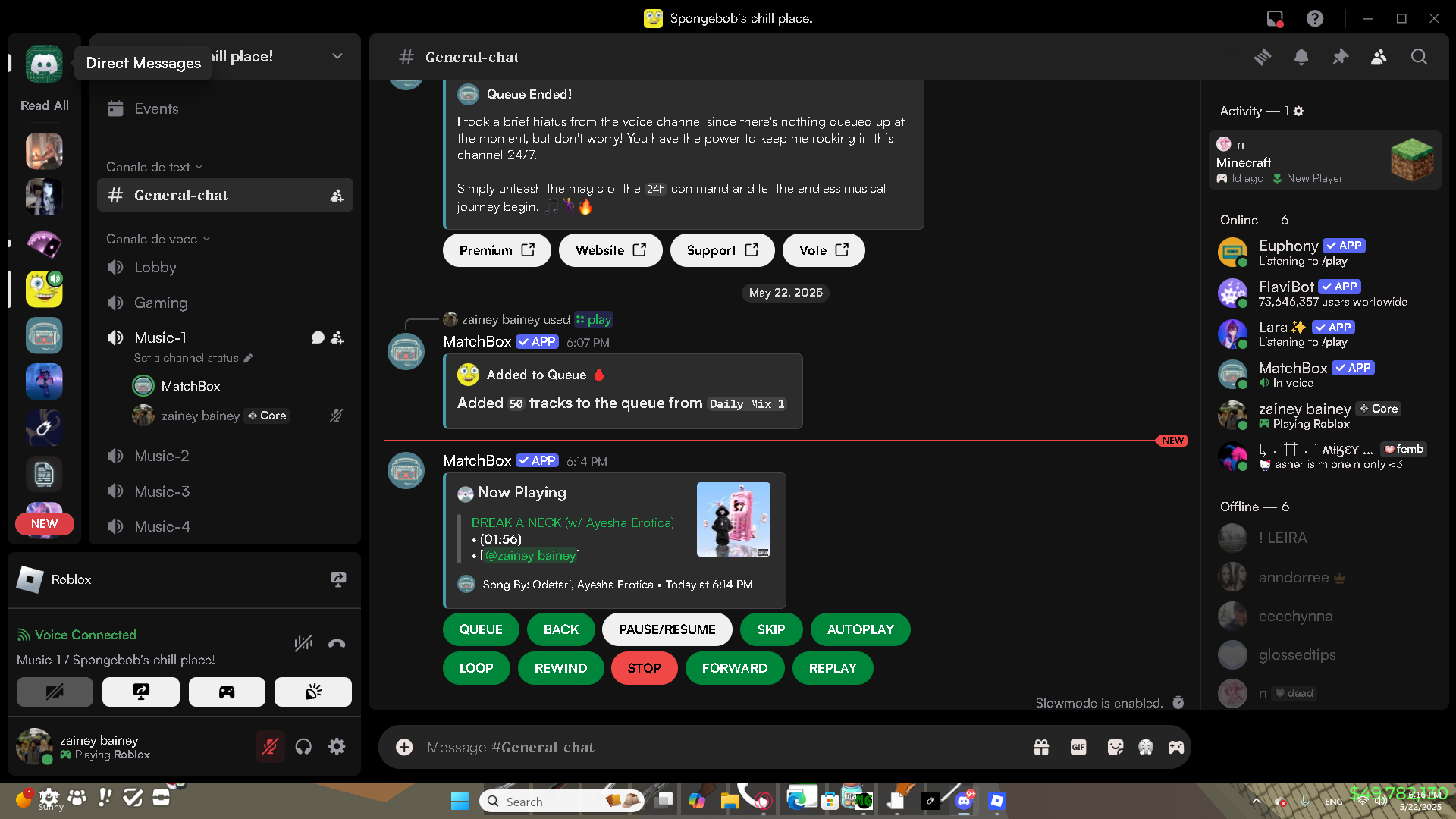Open the Now Playing album art thumbnail
The height and width of the screenshot is (819, 1456).
[x=733, y=519]
